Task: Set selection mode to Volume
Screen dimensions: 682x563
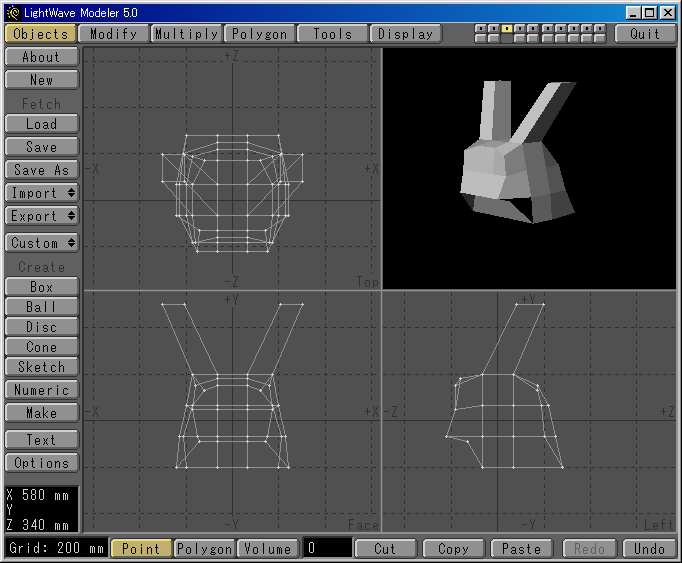Action: (x=267, y=548)
